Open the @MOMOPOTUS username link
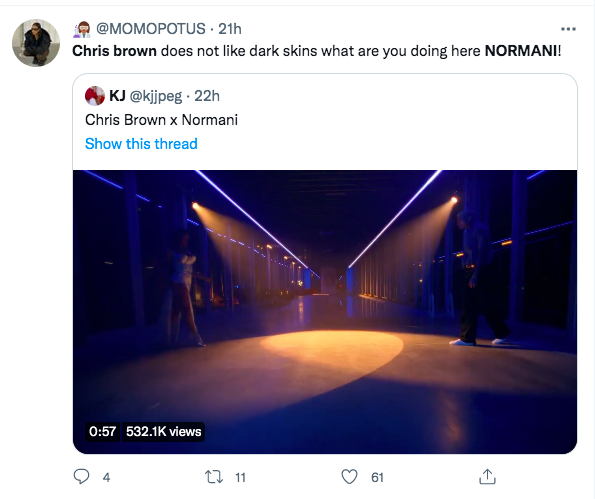595x499 pixels. pos(151,29)
